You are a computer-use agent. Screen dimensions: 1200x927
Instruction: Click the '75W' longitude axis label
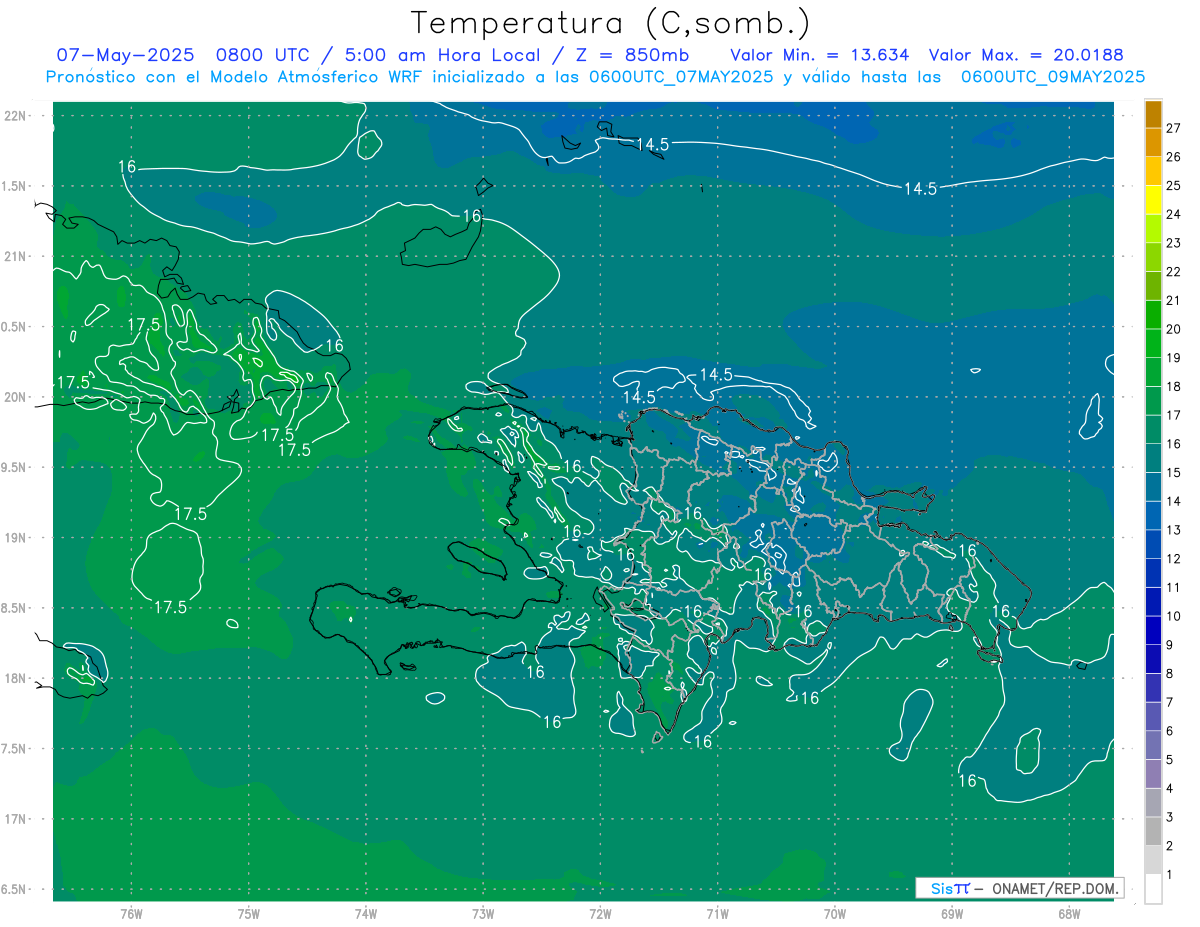click(x=249, y=914)
